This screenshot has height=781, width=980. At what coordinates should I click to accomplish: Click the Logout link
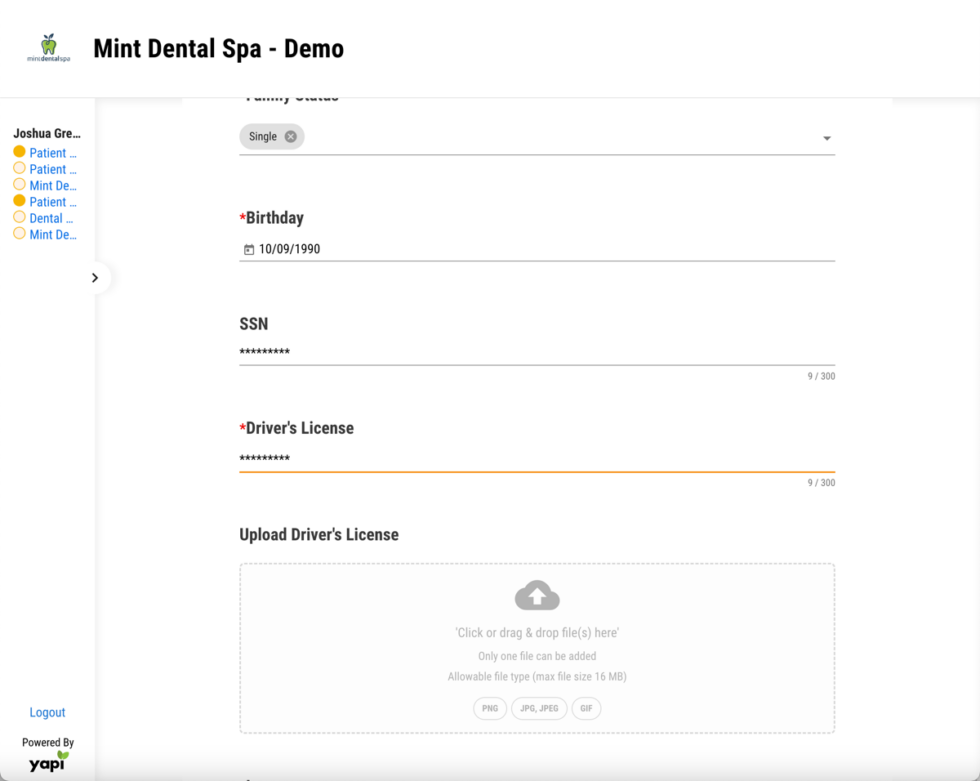coord(47,712)
